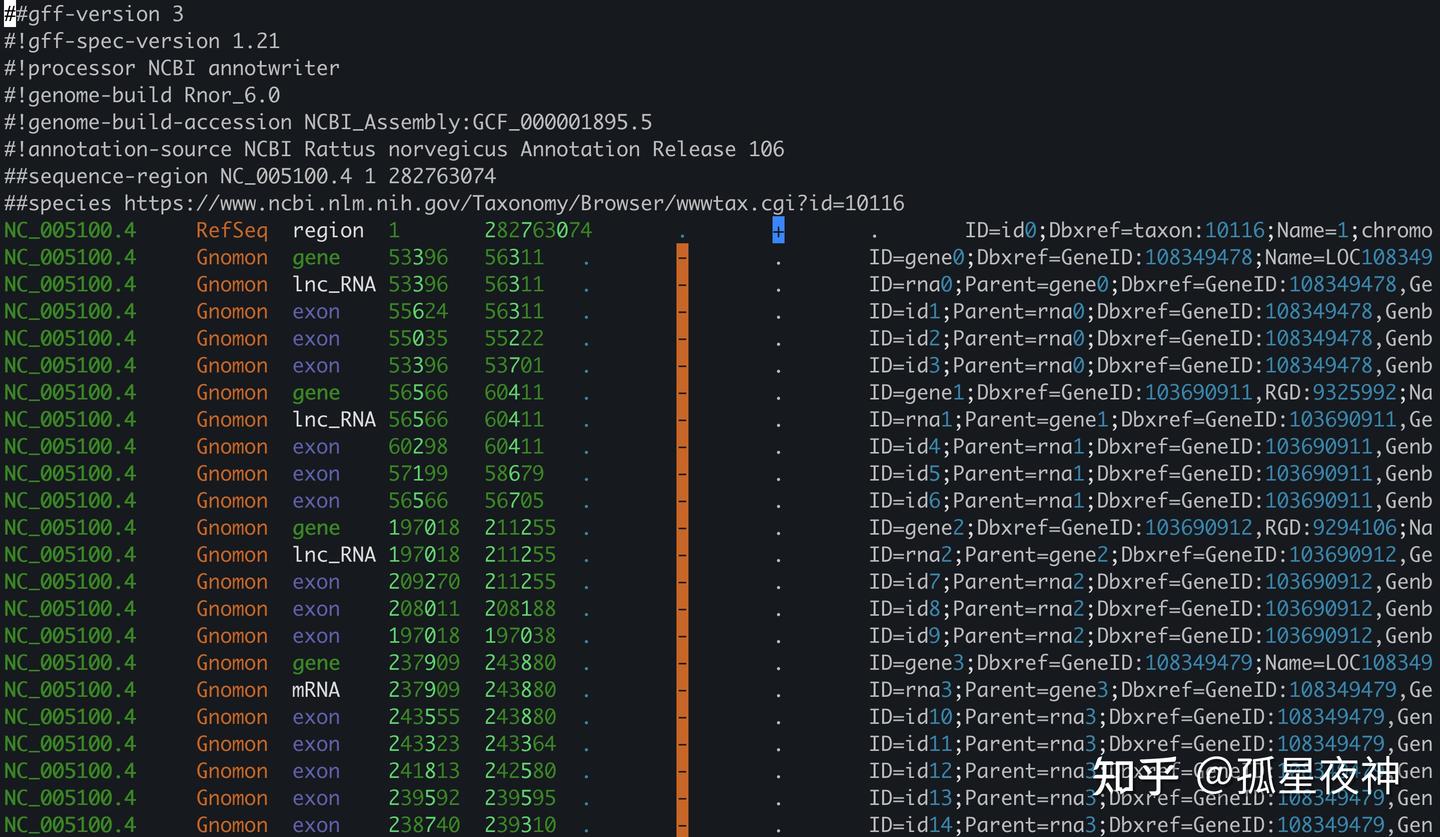Select exon start coordinate "241813"
Screen dimensions: 1440x837
tap(424, 770)
